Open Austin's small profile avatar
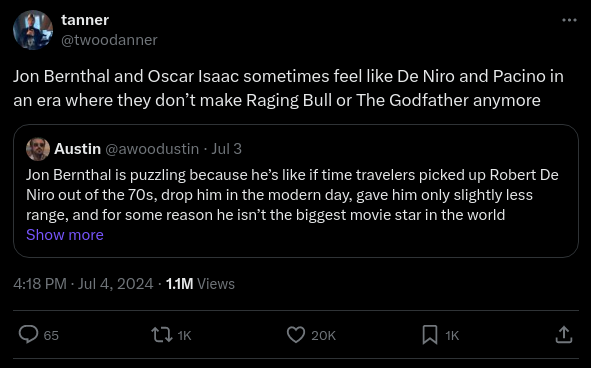Image resolution: width=591 pixels, height=368 pixels. [x=38, y=149]
